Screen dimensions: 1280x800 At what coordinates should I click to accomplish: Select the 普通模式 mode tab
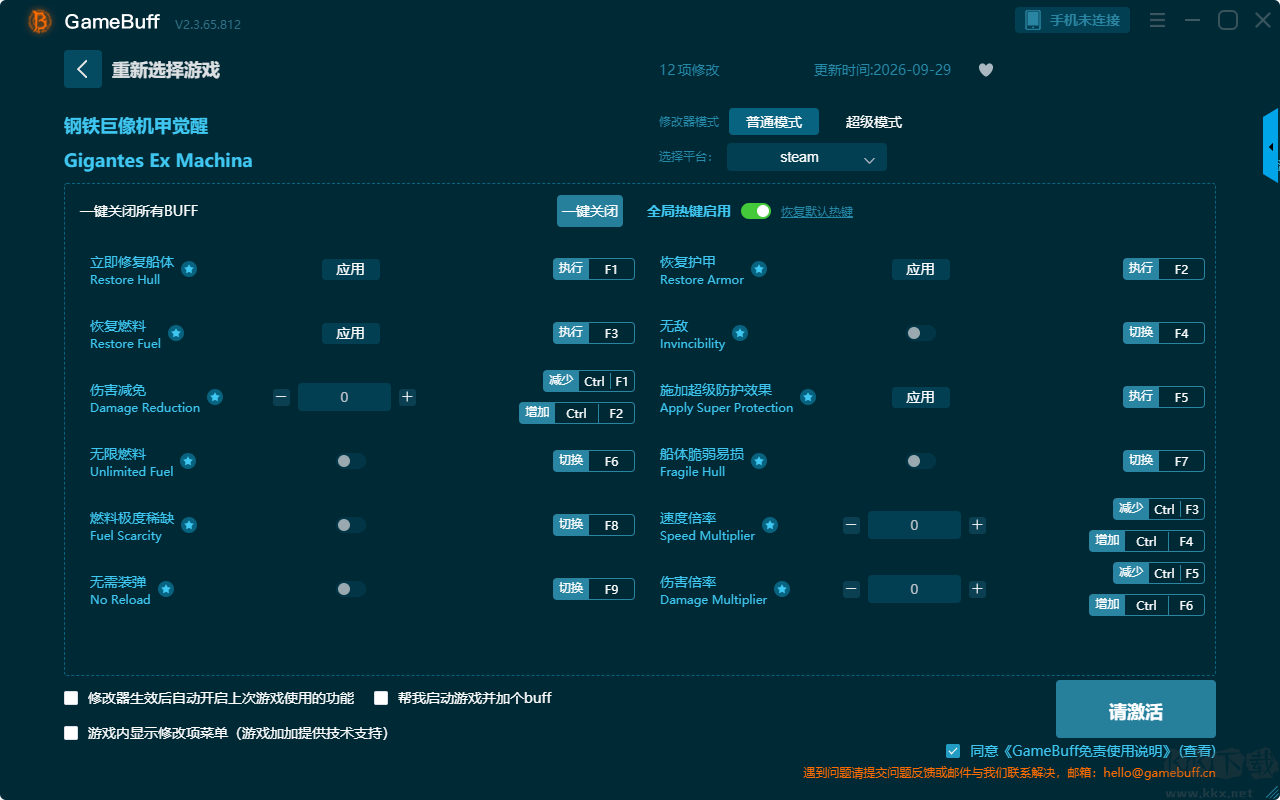point(774,122)
